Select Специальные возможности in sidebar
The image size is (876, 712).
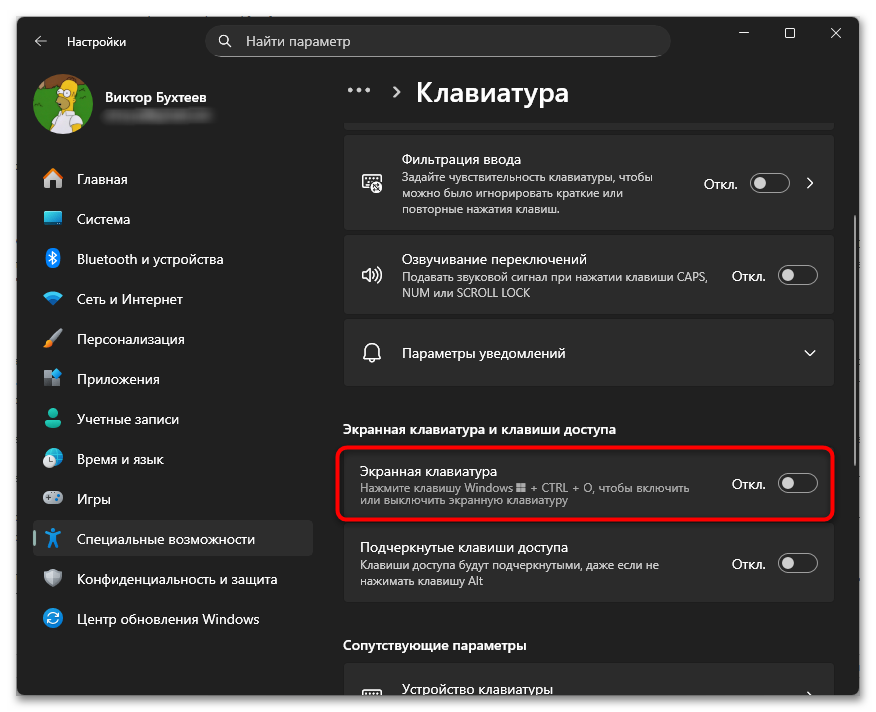click(173, 539)
